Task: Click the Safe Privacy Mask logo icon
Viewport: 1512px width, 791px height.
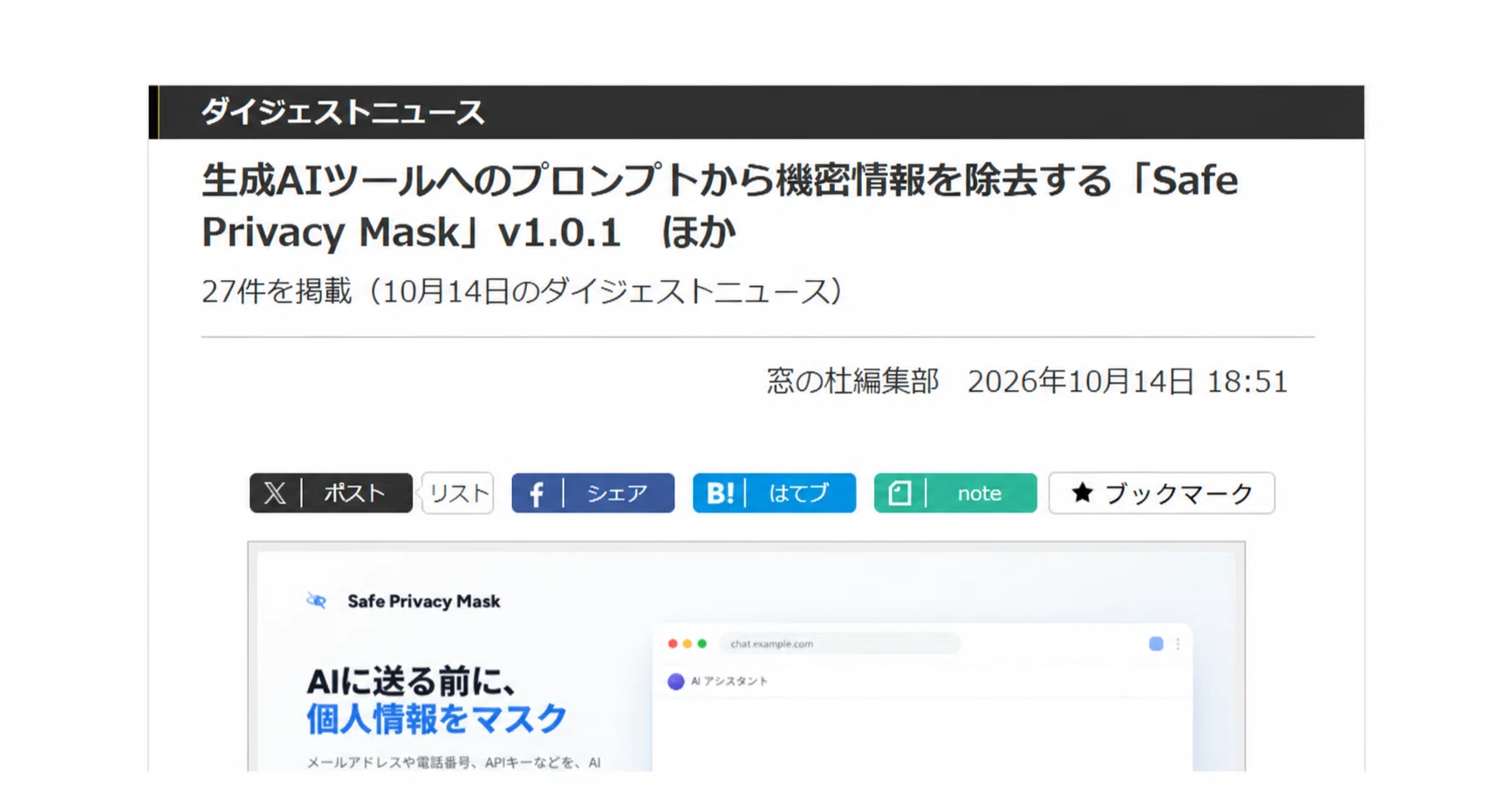Action: 316,601
